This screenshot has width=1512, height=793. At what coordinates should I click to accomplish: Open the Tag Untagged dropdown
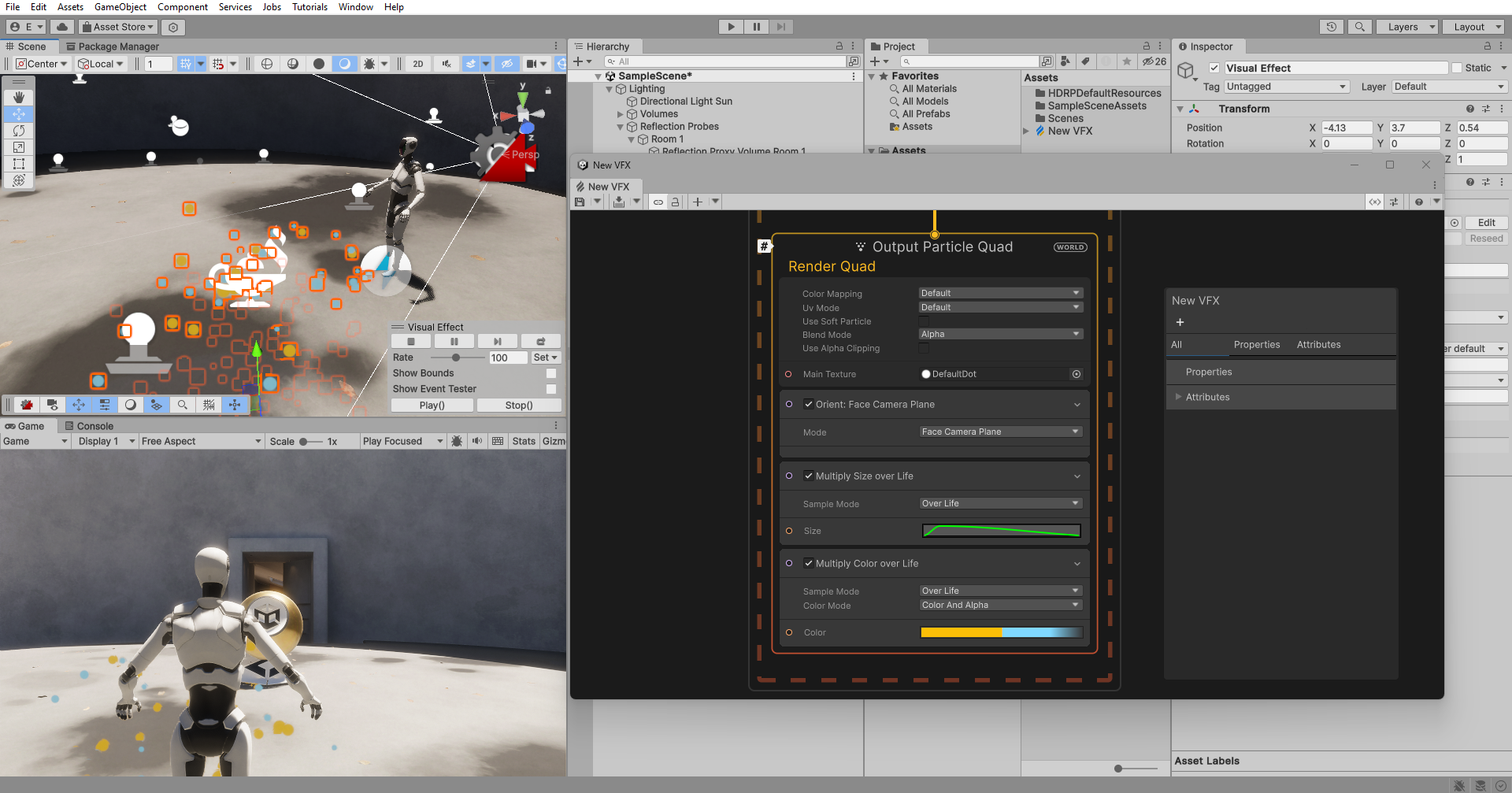coord(1287,87)
